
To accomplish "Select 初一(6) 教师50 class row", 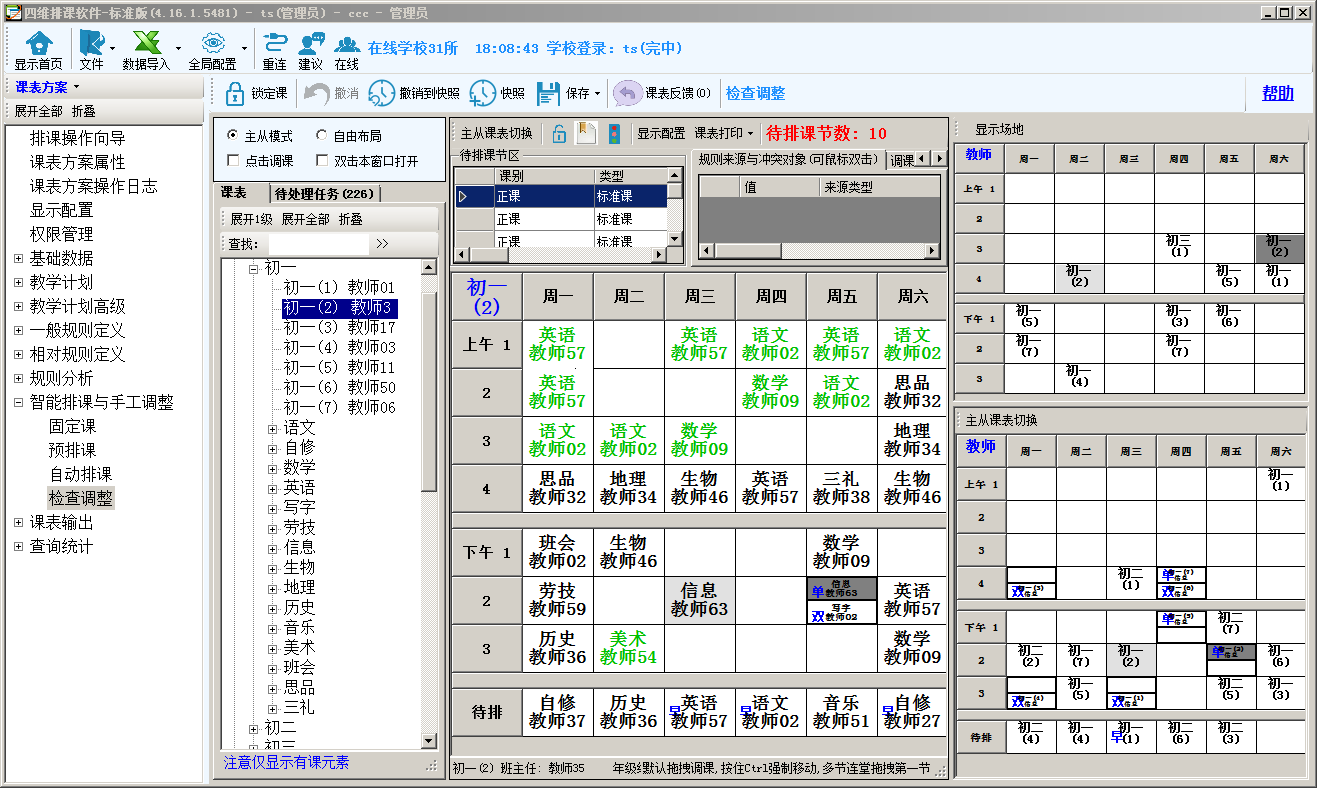I will tap(339, 387).
